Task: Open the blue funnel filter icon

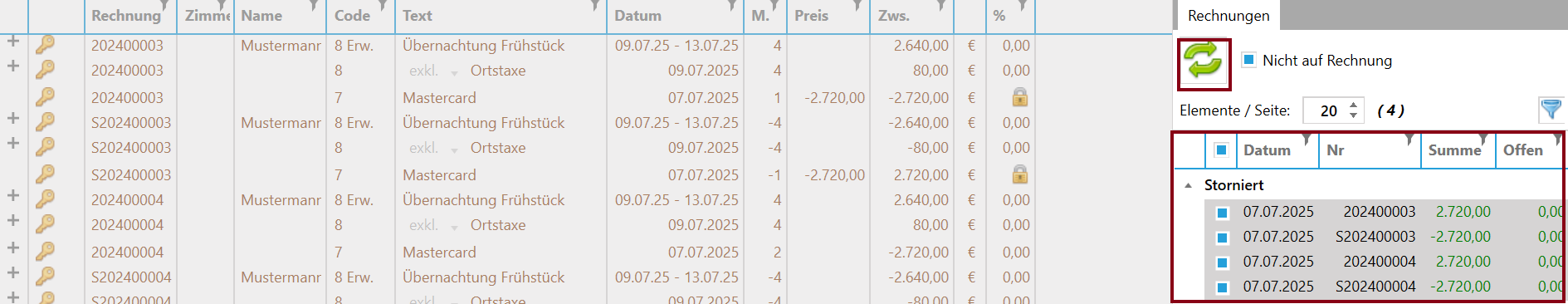Action: (x=1551, y=109)
